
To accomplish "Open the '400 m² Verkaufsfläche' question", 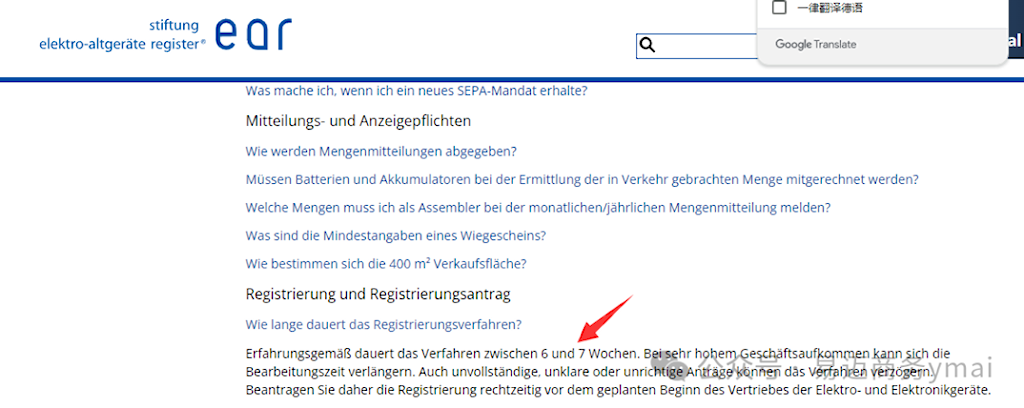I will pos(385,263).
